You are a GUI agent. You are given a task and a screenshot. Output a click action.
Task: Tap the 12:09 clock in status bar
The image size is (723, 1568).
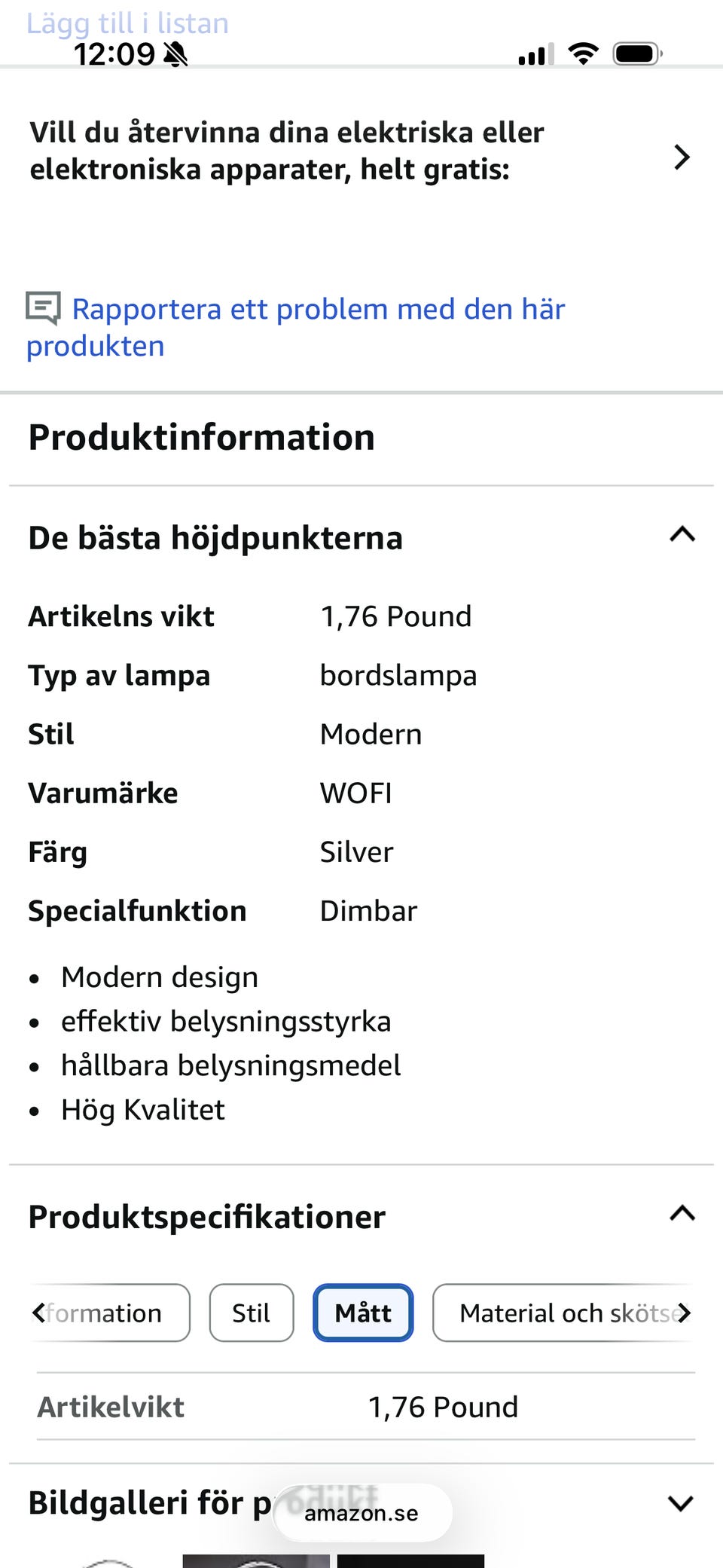pyautogui.click(x=114, y=54)
